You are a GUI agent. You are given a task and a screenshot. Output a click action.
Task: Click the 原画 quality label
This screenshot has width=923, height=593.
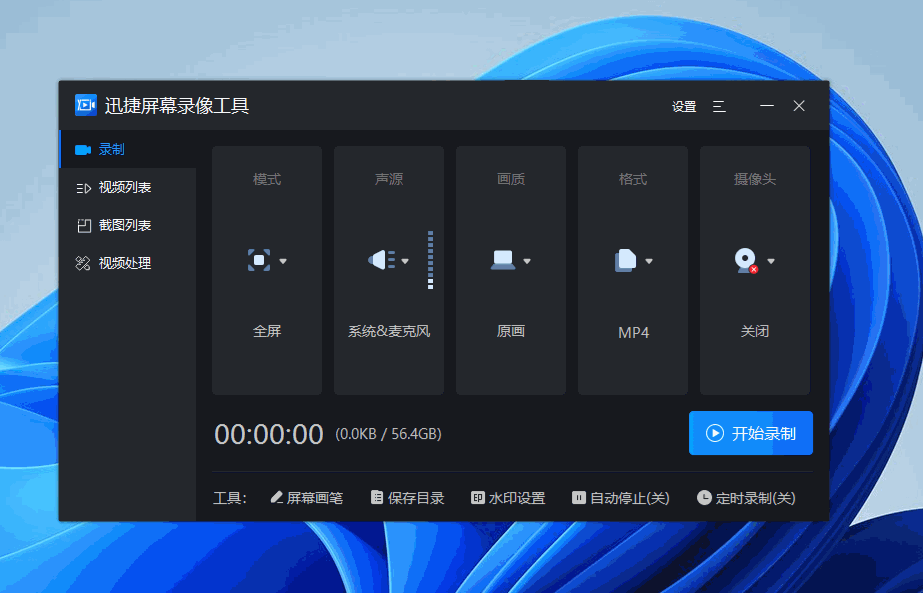click(x=510, y=331)
